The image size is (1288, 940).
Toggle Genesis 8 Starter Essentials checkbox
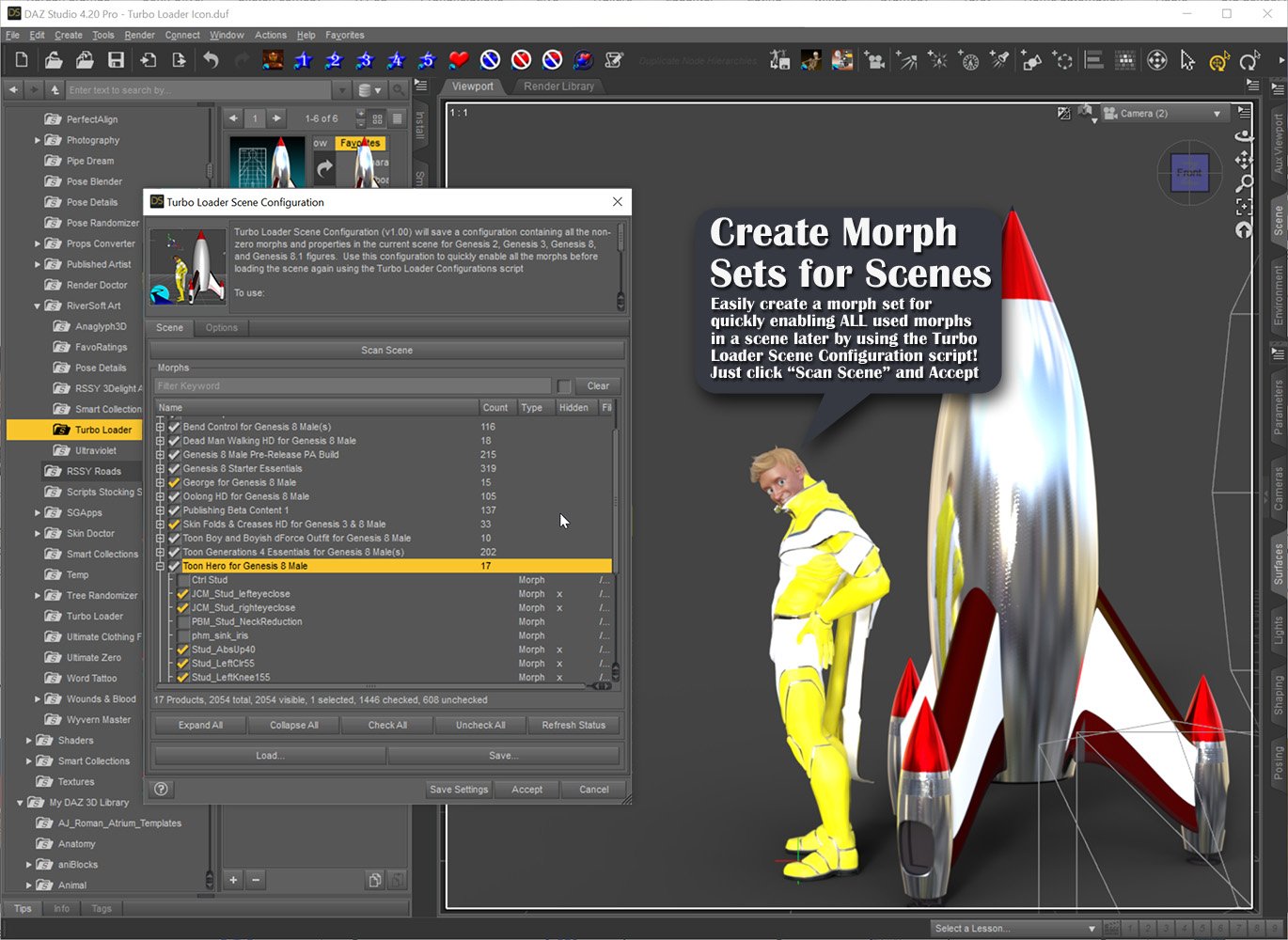pos(174,468)
